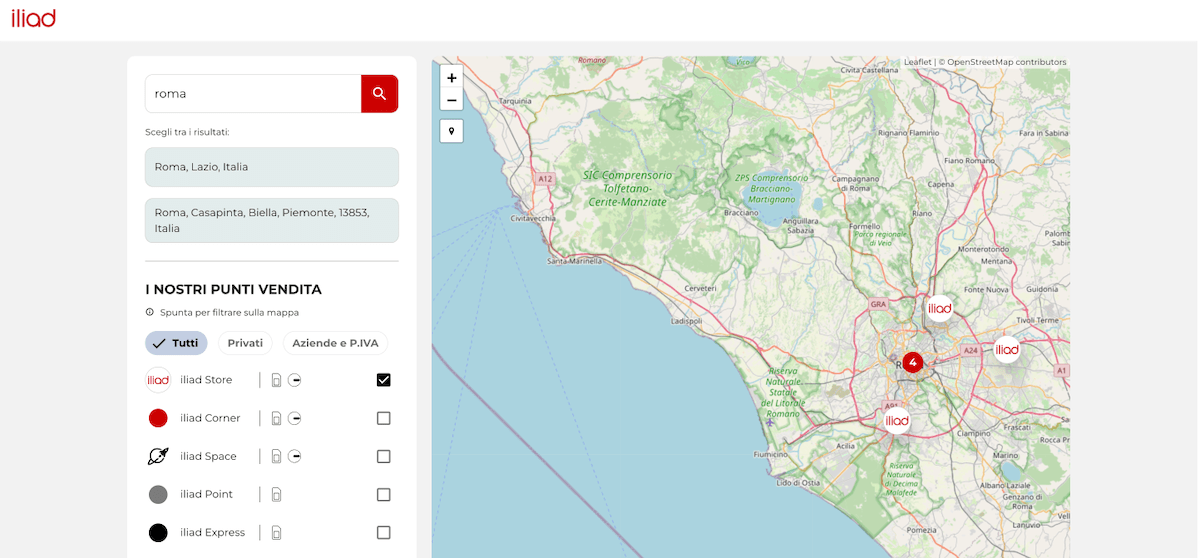
Task: Click the Bracciano label on the map
Action: click(741, 212)
